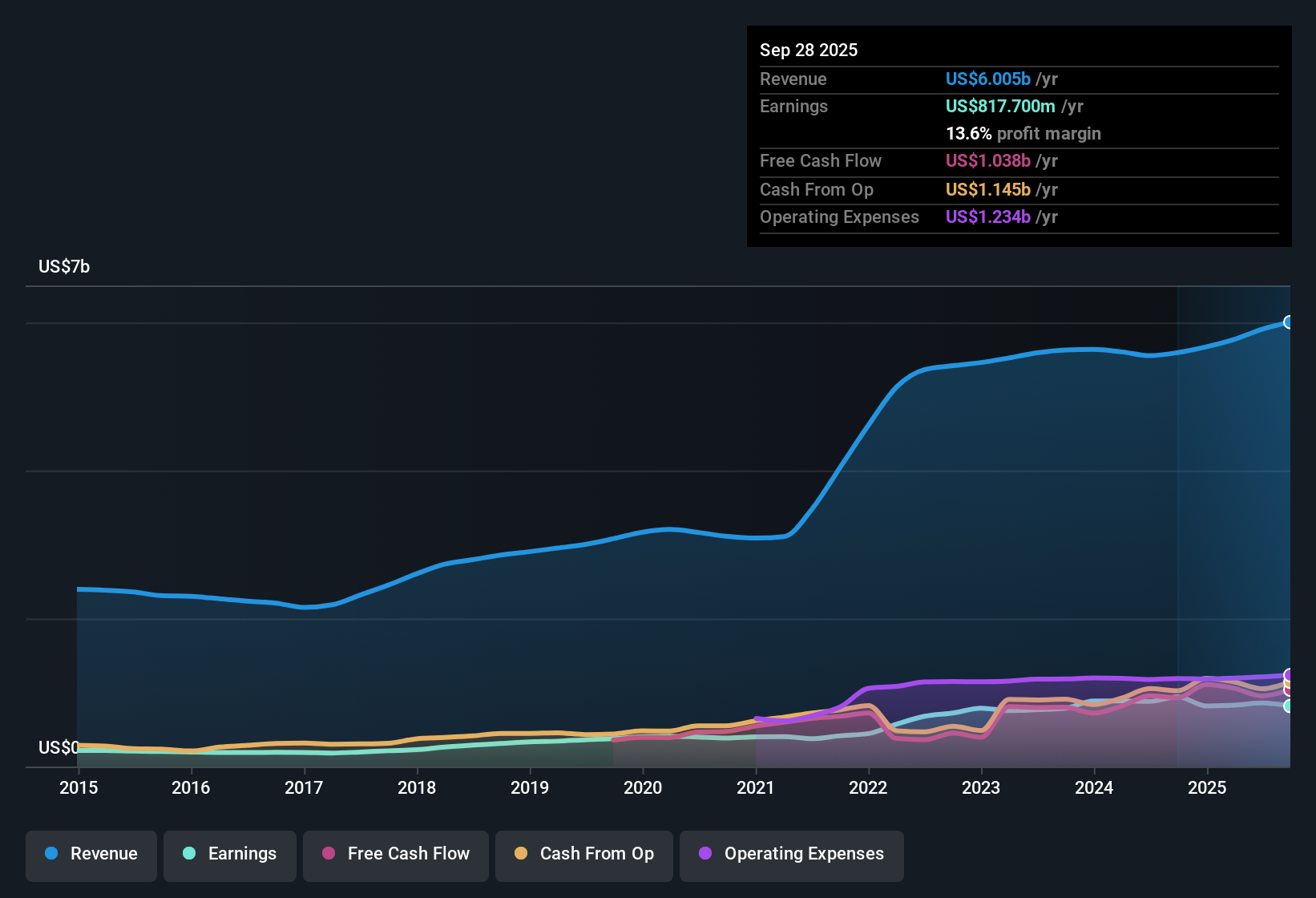Click the Earnings endpoint marker at chart edge

(1289, 707)
